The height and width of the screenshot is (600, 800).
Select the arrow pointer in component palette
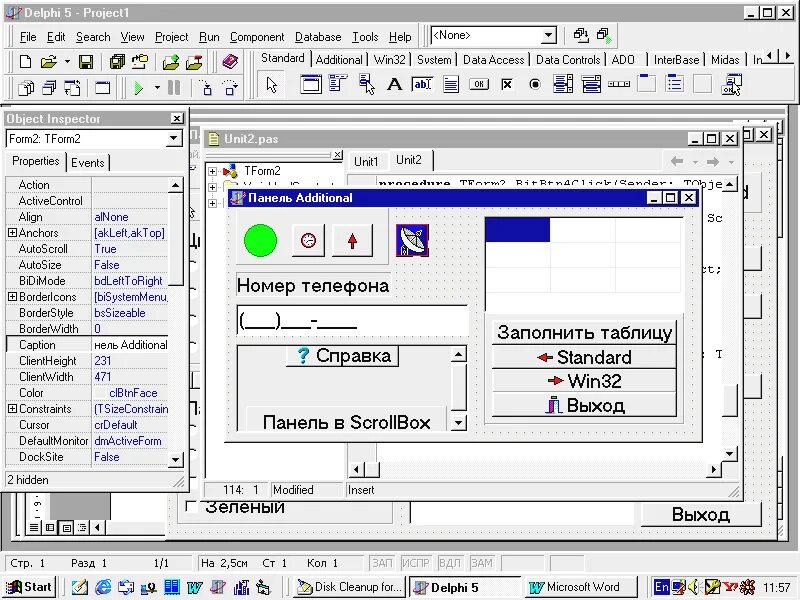[x=272, y=84]
